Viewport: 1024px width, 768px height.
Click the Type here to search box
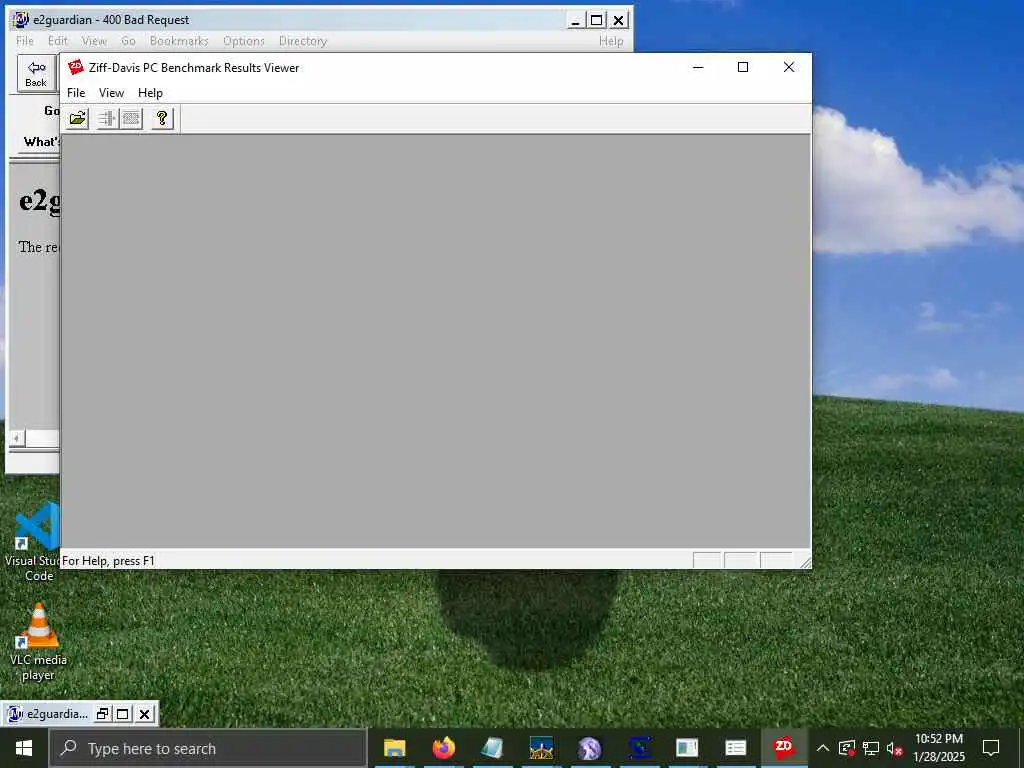click(x=208, y=748)
